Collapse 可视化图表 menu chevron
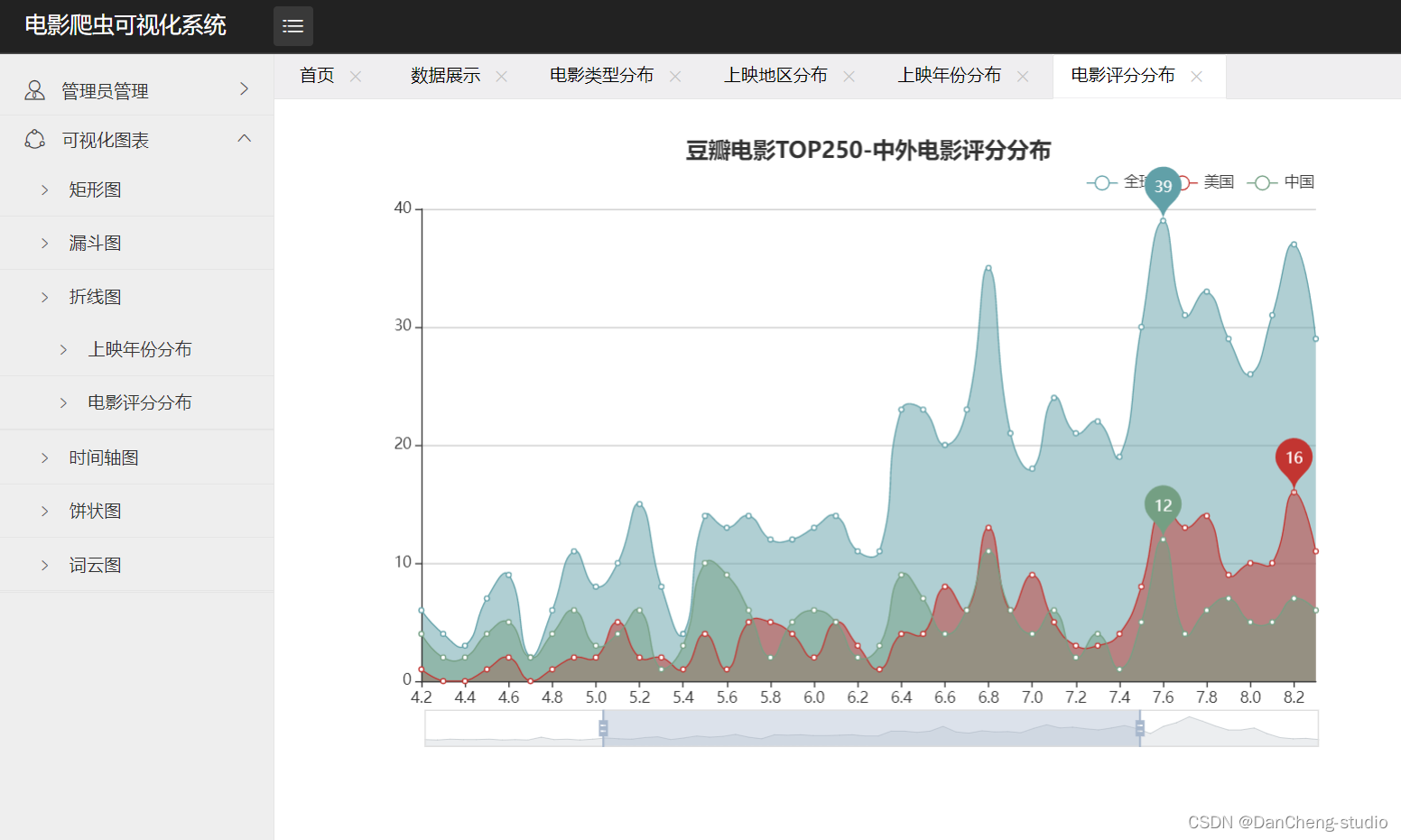Image resolution: width=1401 pixels, height=840 pixels. coord(244,138)
